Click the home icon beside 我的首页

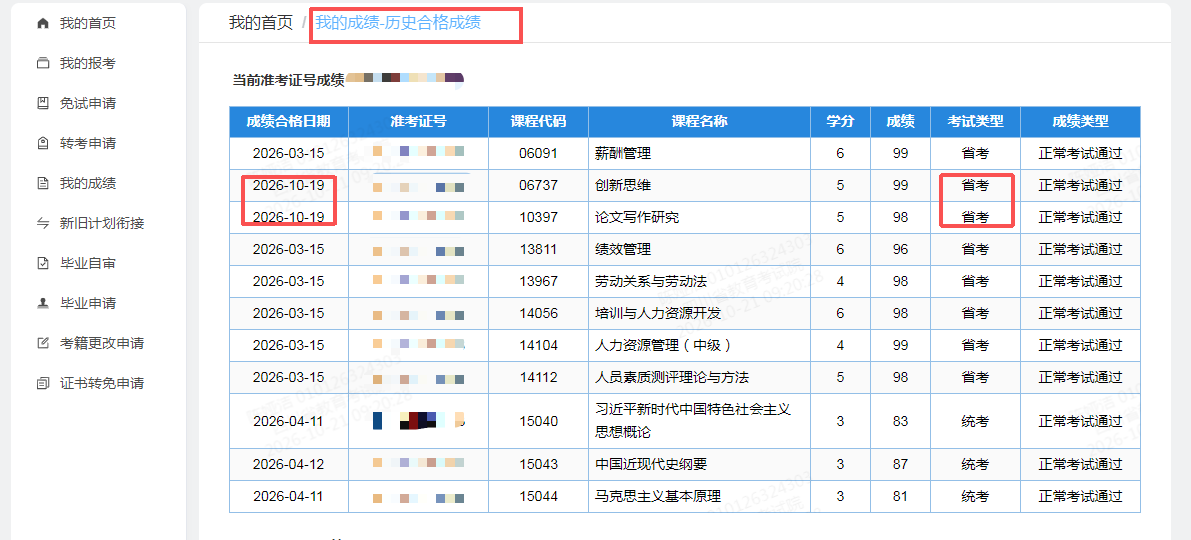(43, 24)
